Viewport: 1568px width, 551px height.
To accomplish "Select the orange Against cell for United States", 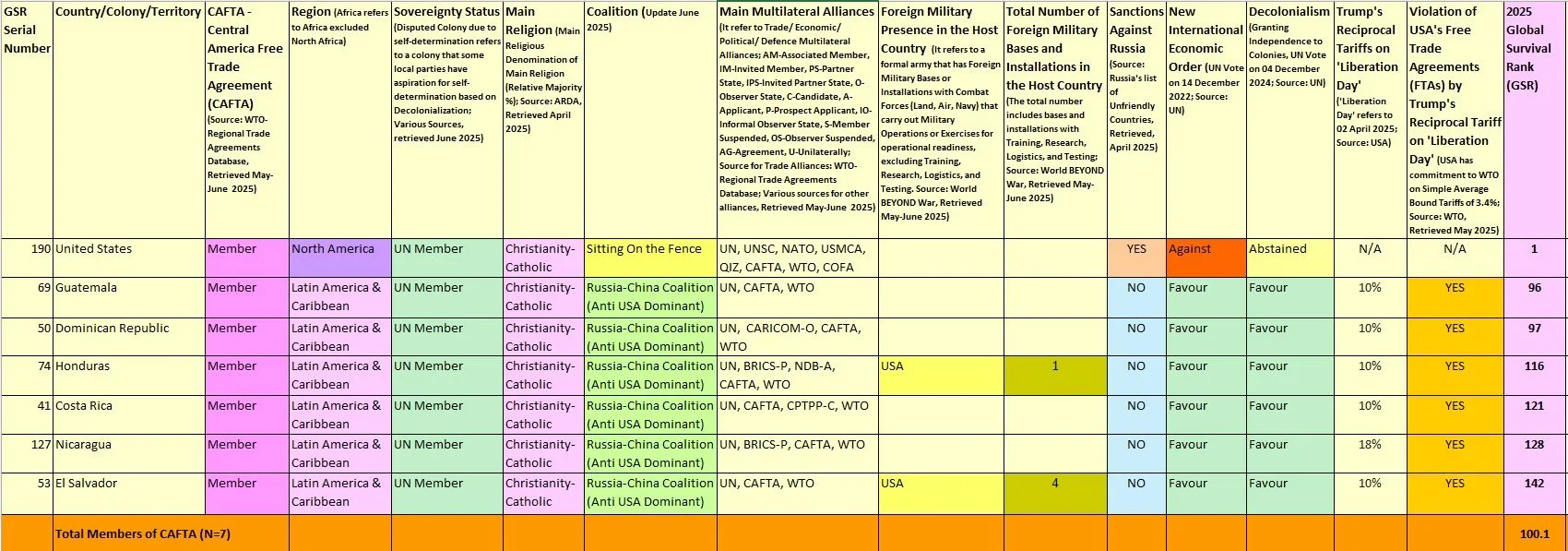I will click(x=1206, y=258).
